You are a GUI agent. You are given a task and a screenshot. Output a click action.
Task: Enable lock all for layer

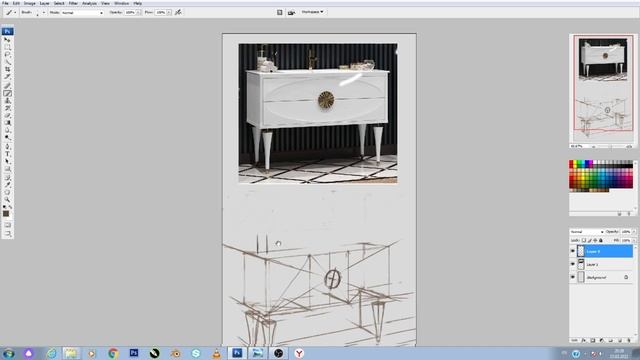pos(601,240)
